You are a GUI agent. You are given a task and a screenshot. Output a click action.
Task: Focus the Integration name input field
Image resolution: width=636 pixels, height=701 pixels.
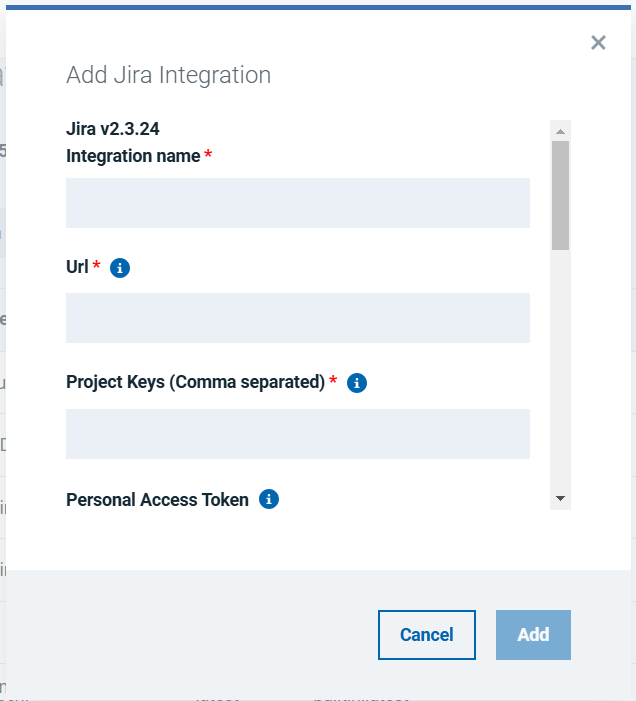[297, 203]
